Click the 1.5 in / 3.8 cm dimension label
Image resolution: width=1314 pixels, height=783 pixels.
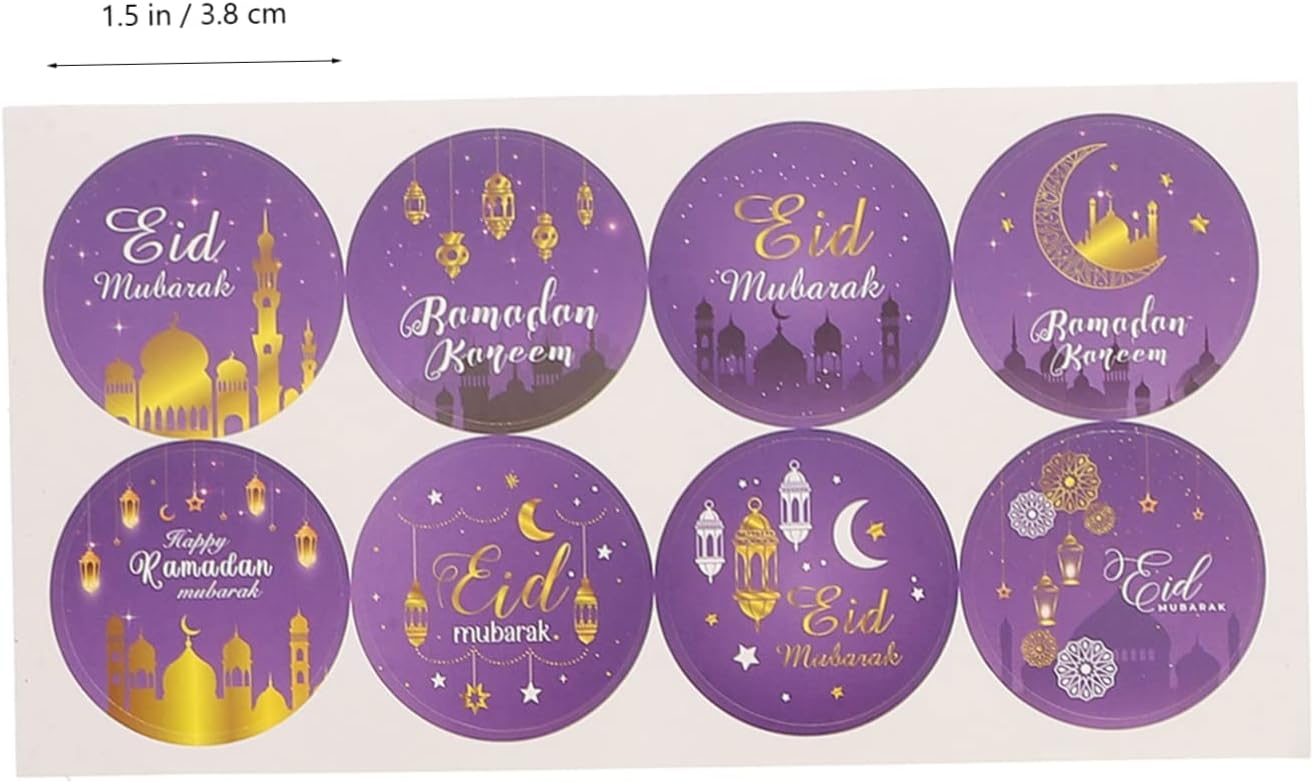[194, 16]
